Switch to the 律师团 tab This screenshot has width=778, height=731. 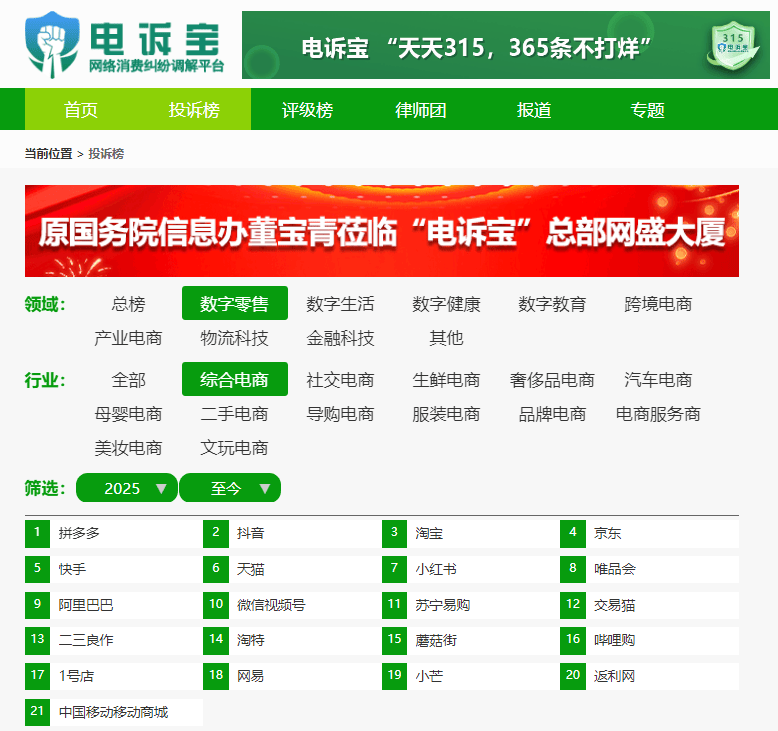pyautogui.click(x=420, y=109)
